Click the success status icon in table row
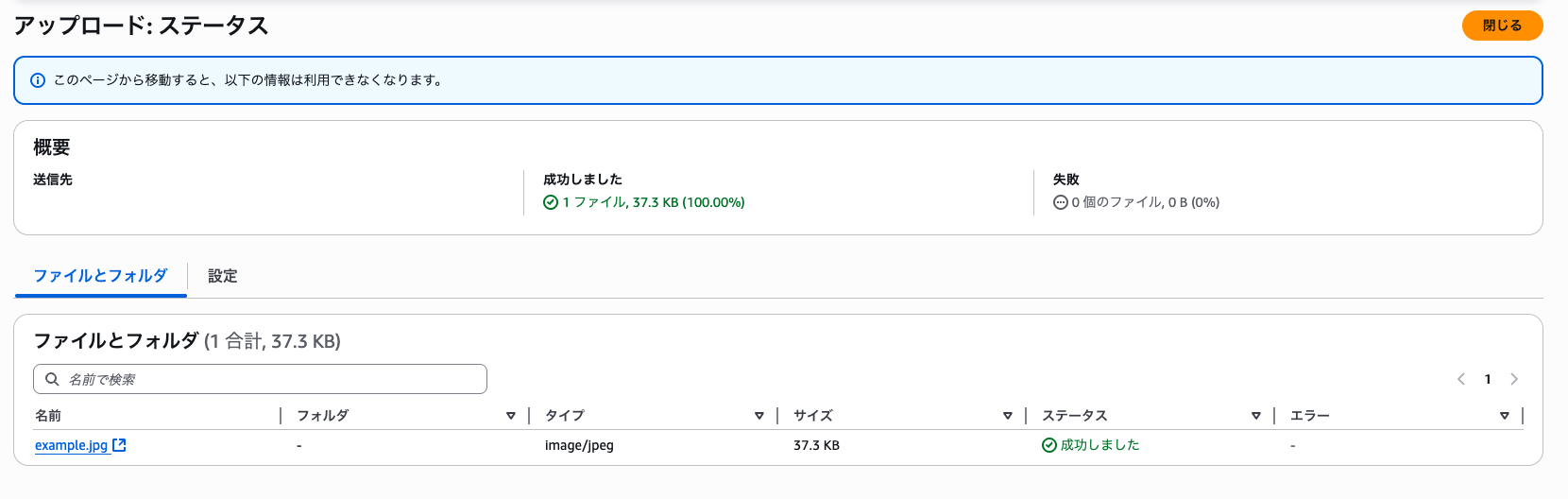This screenshot has width=1568, height=499. (1049, 445)
